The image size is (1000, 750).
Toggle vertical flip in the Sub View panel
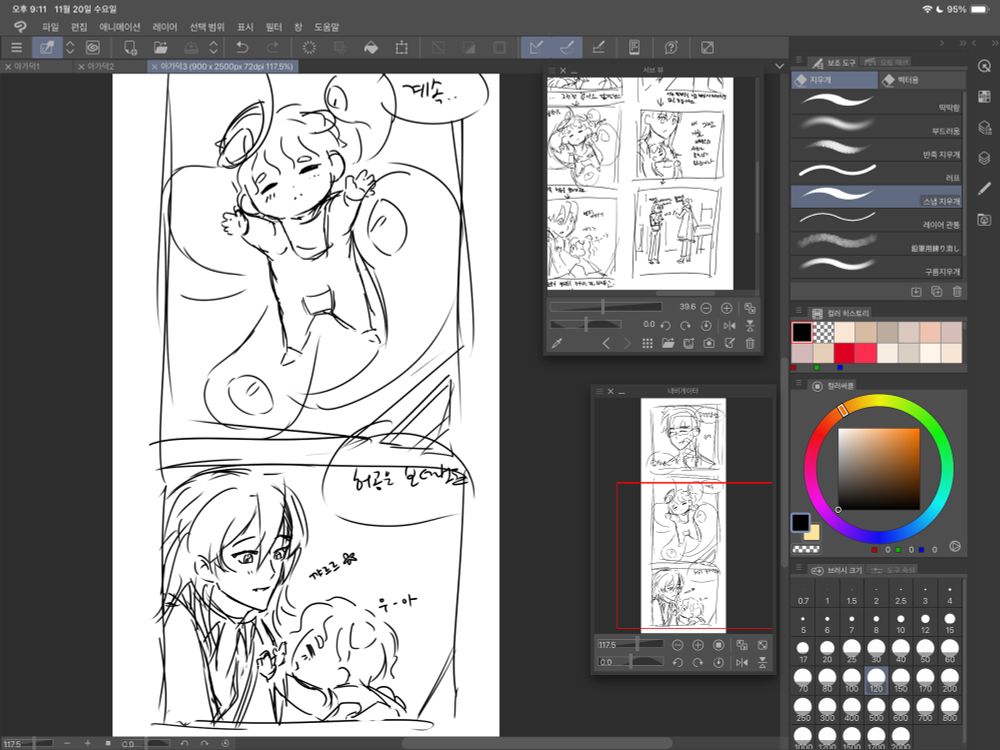point(750,326)
